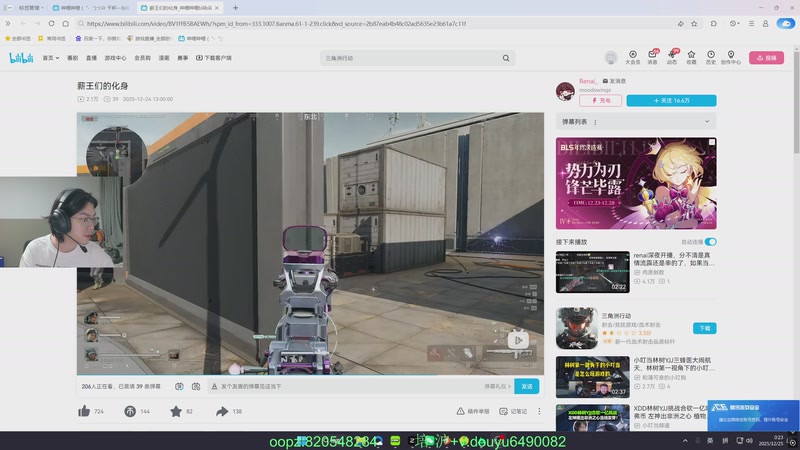Open 漫画 in the nav bar
The image size is (800, 450).
tap(164, 58)
